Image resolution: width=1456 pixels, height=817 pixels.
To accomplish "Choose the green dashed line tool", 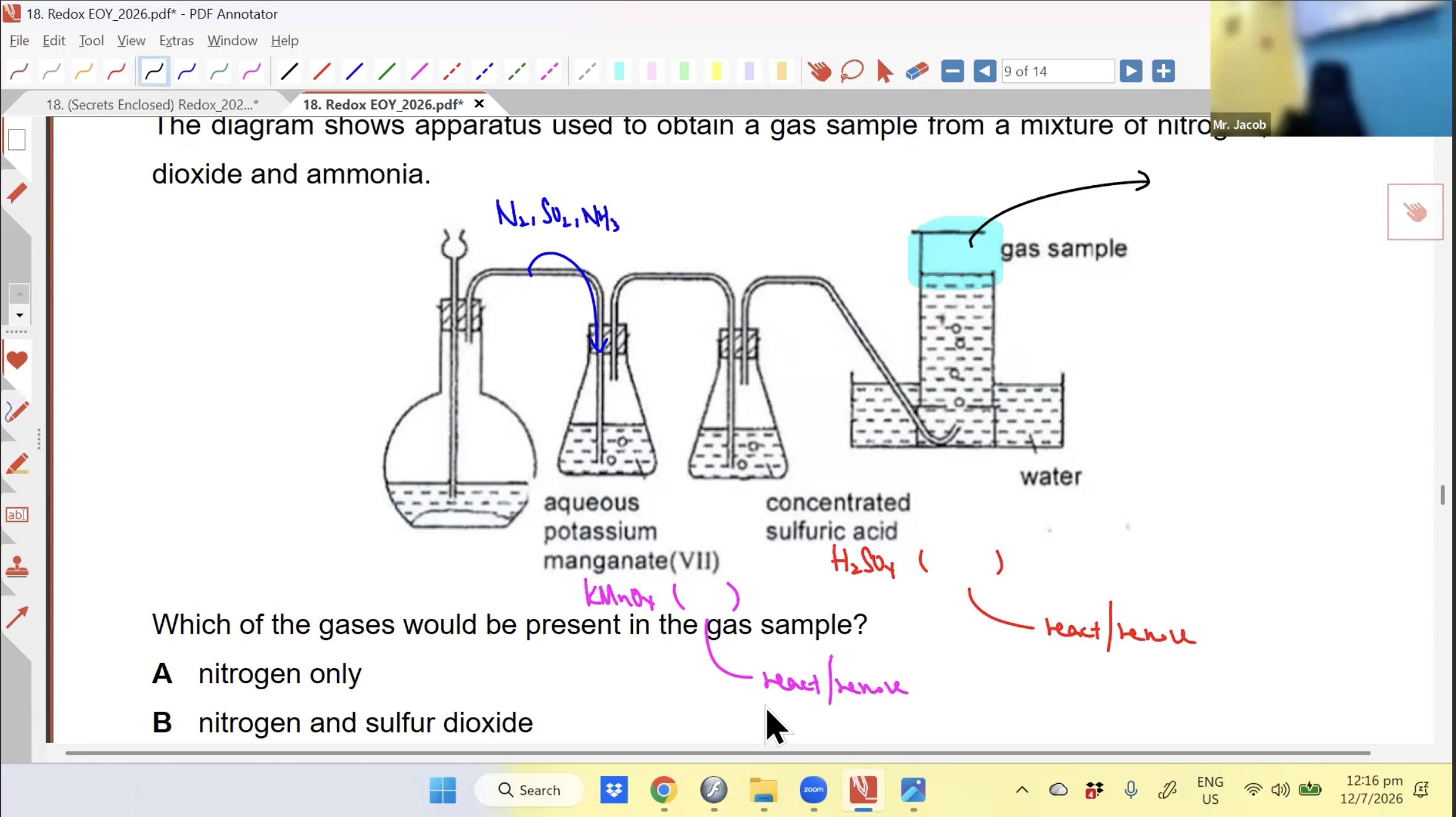I will (517, 72).
